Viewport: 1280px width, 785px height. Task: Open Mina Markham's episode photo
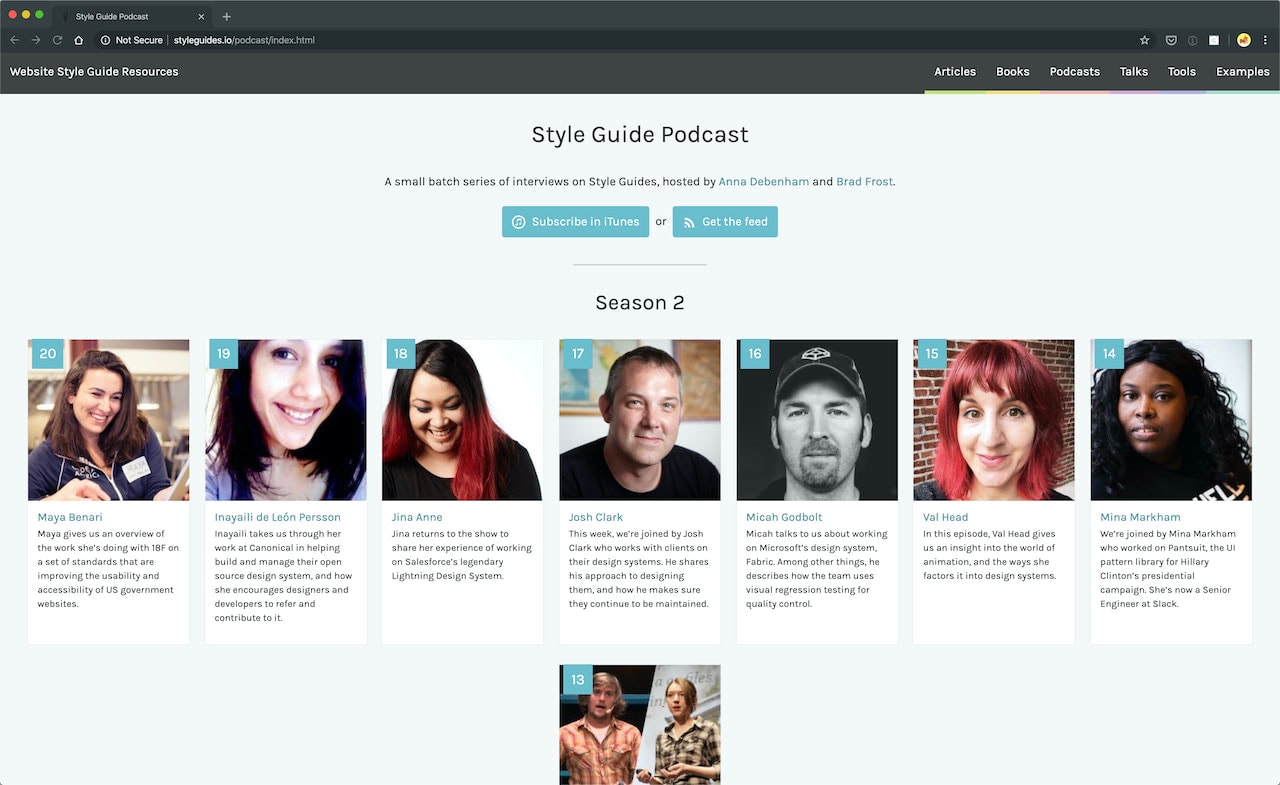coord(1171,420)
